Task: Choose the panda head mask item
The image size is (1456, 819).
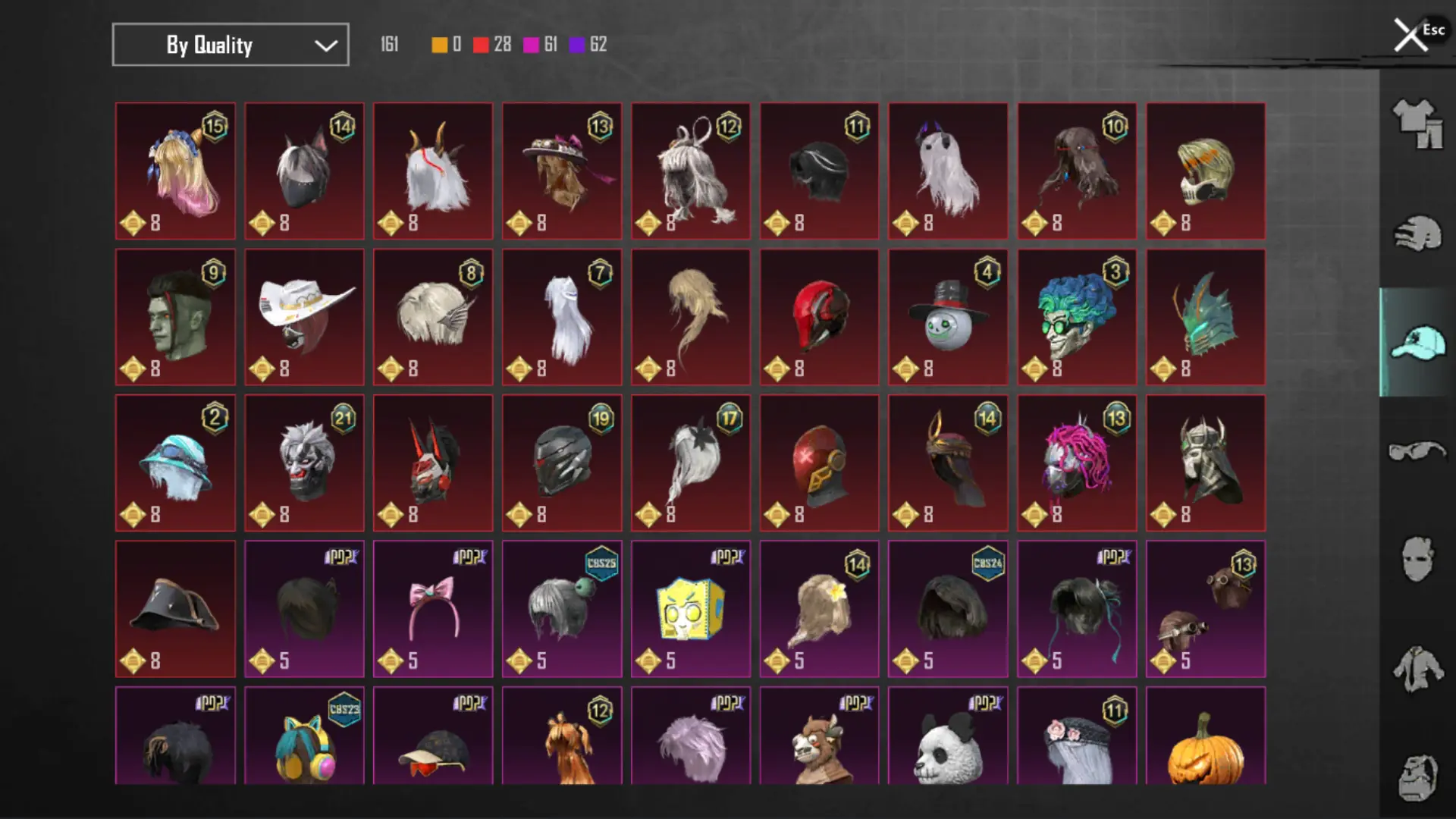Action: click(948, 736)
